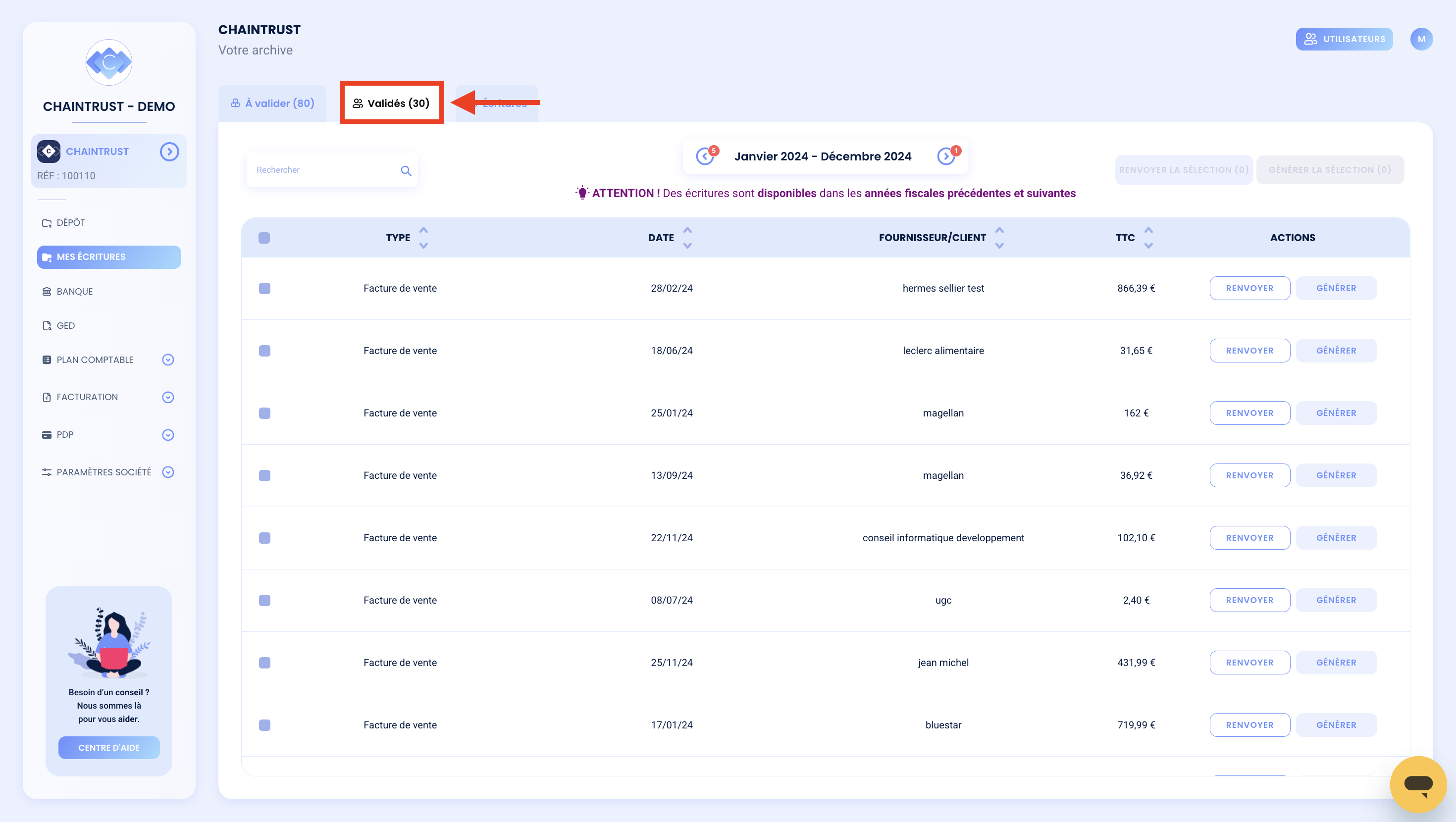The width and height of the screenshot is (1456, 822).
Task: Click RENVOYER LA SÉLECTION (0) button
Action: tap(1184, 170)
